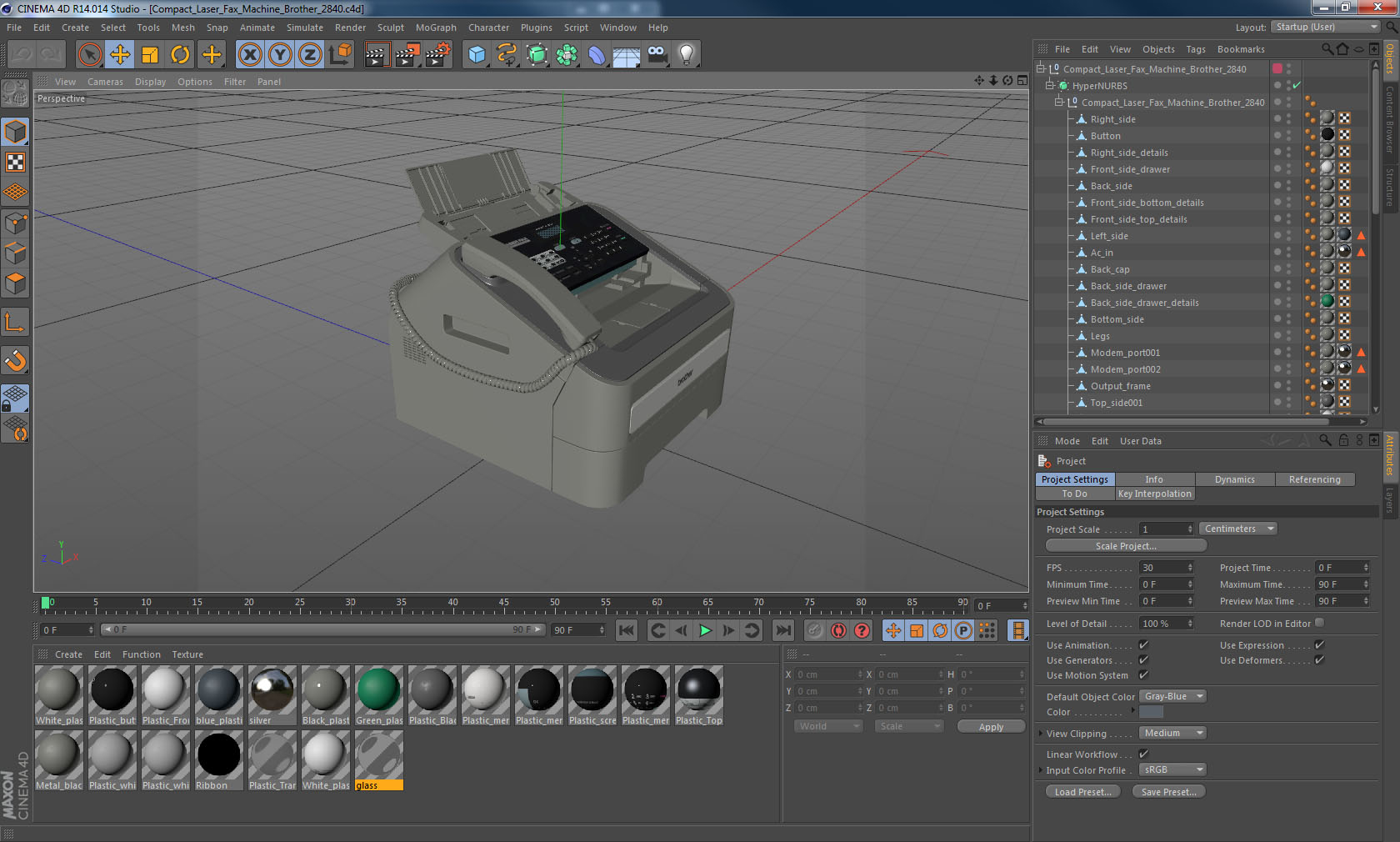Collapse the Compact_Laser_Fax_Machine_Brother_2840 hierarchy
This screenshot has width=1400, height=842.
(x=1039, y=68)
